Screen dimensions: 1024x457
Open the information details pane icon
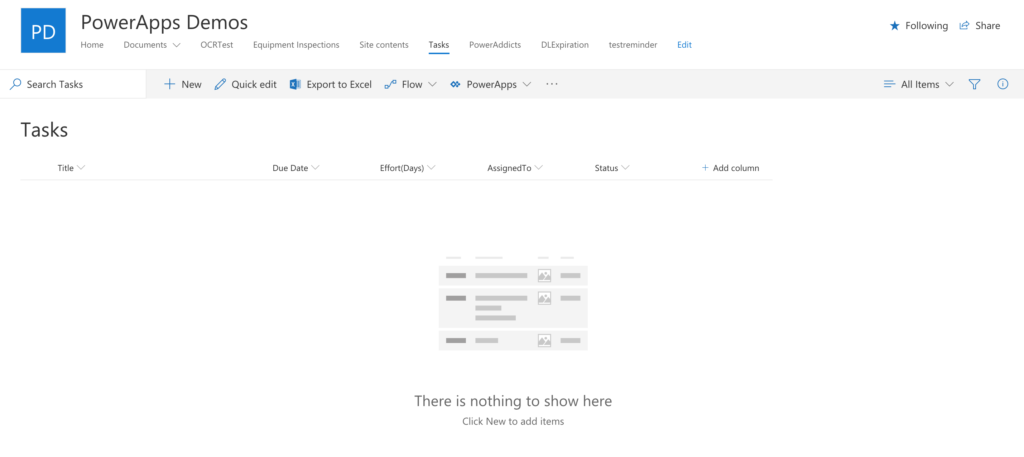coord(1002,84)
